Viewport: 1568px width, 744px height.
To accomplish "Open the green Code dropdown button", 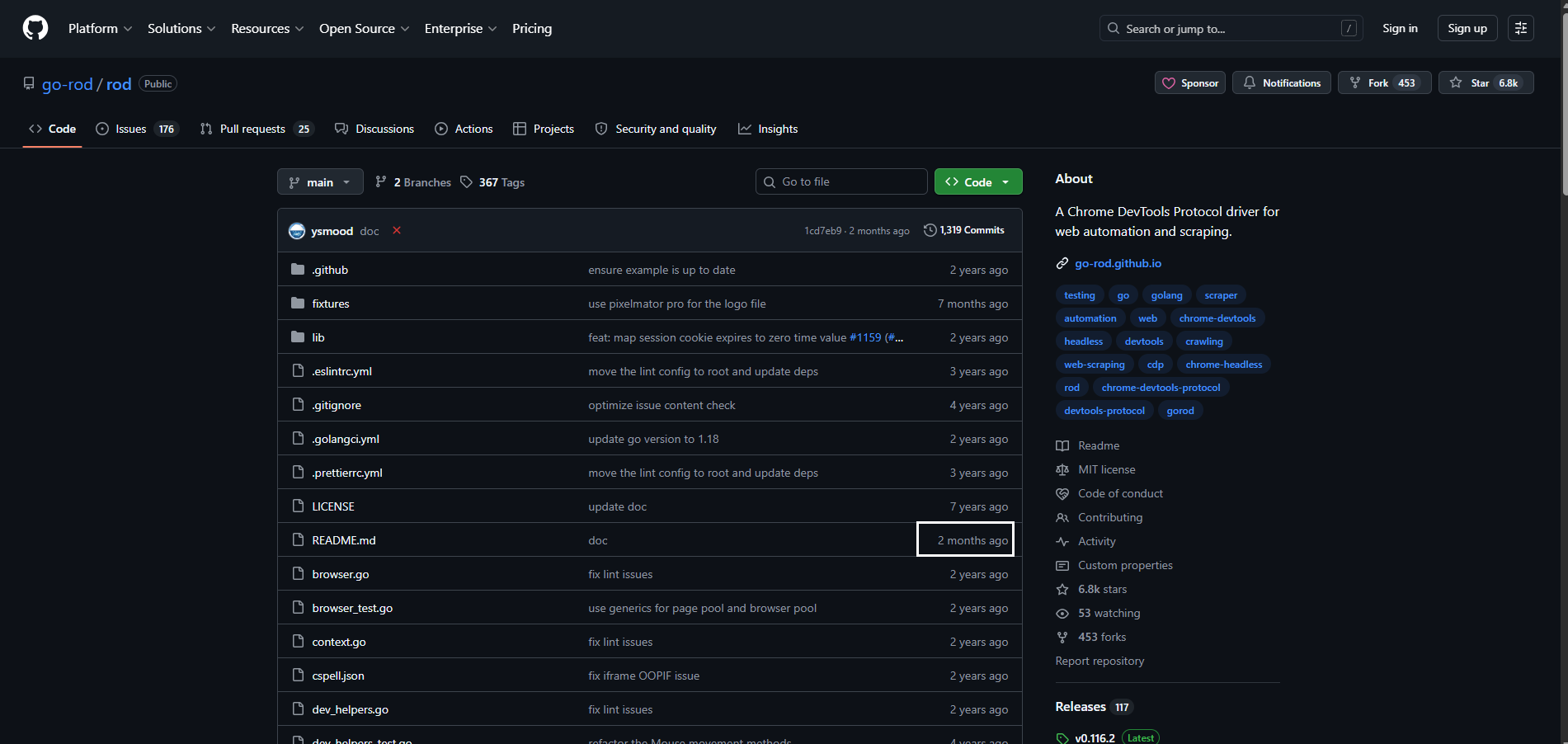I will (x=978, y=181).
